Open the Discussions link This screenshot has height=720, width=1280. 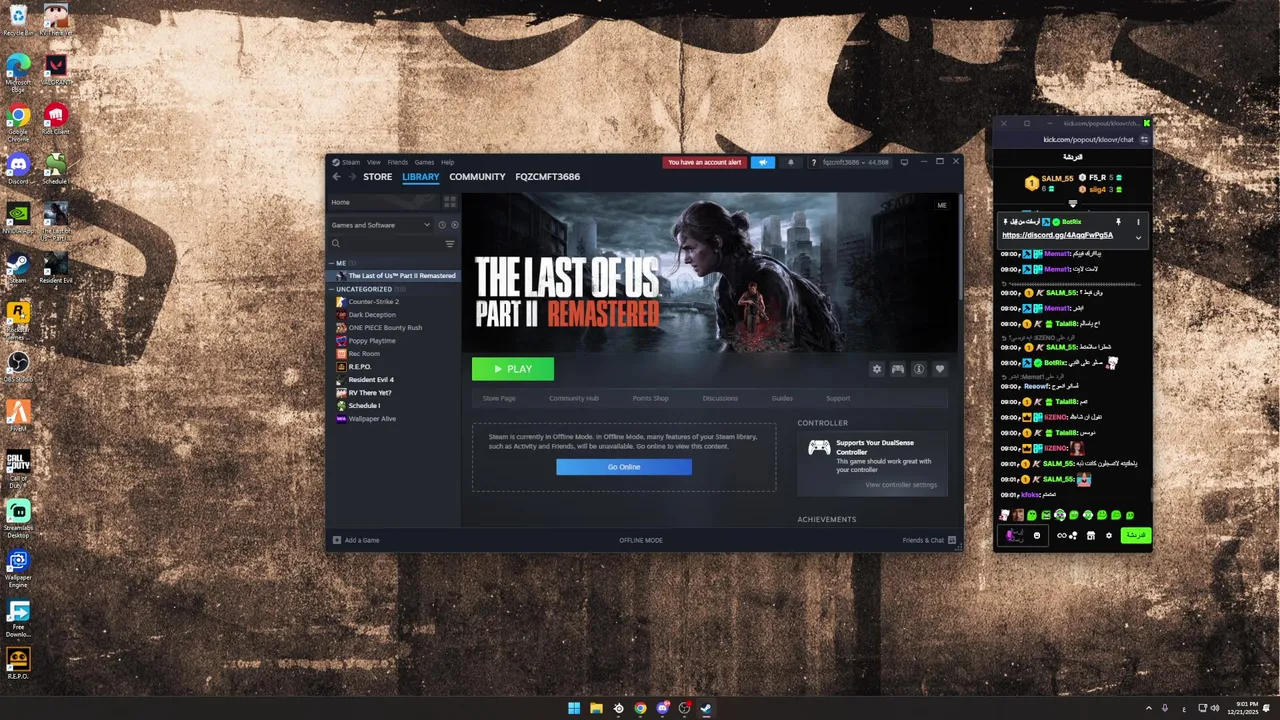[x=720, y=398]
